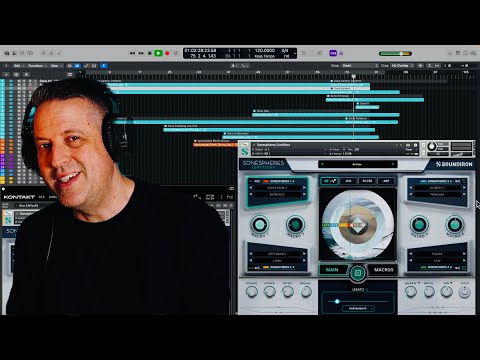Open the Functions menu in tracks area

coord(36,66)
